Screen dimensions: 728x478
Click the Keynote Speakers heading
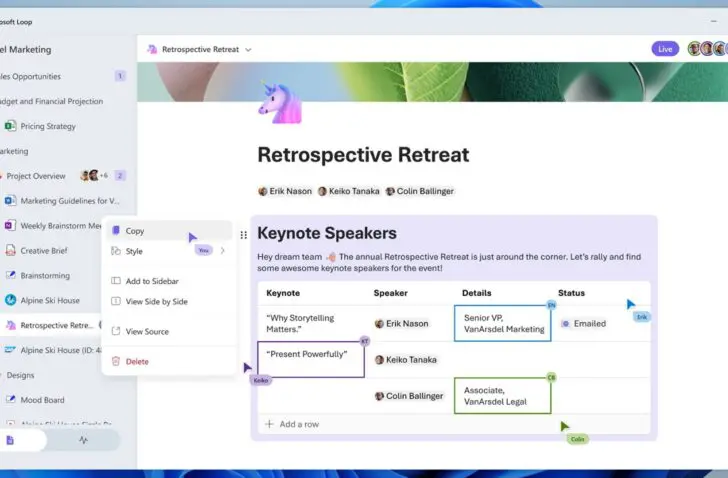coord(327,233)
